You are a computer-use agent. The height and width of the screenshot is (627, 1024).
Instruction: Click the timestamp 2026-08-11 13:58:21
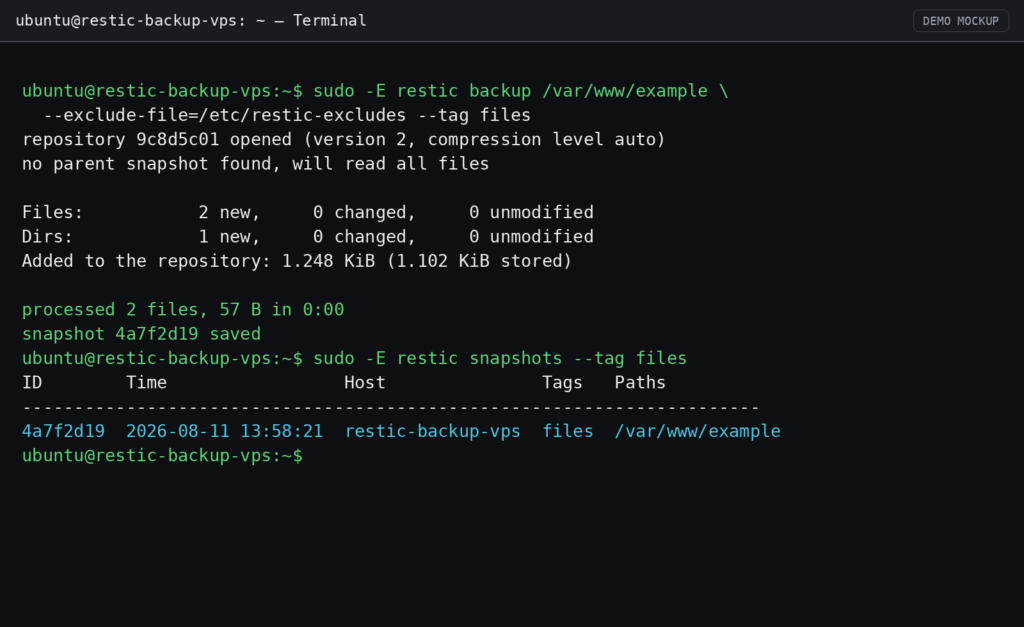(x=224, y=431)
